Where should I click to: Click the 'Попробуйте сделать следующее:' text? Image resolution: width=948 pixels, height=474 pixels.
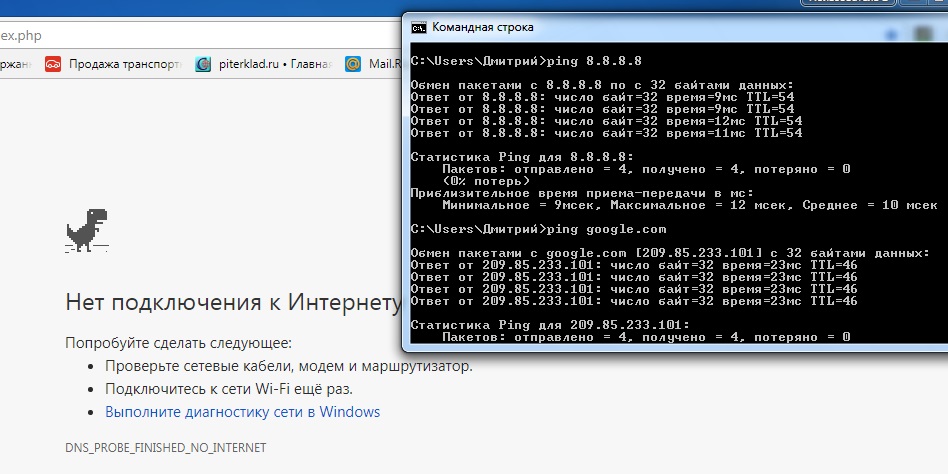178,343
